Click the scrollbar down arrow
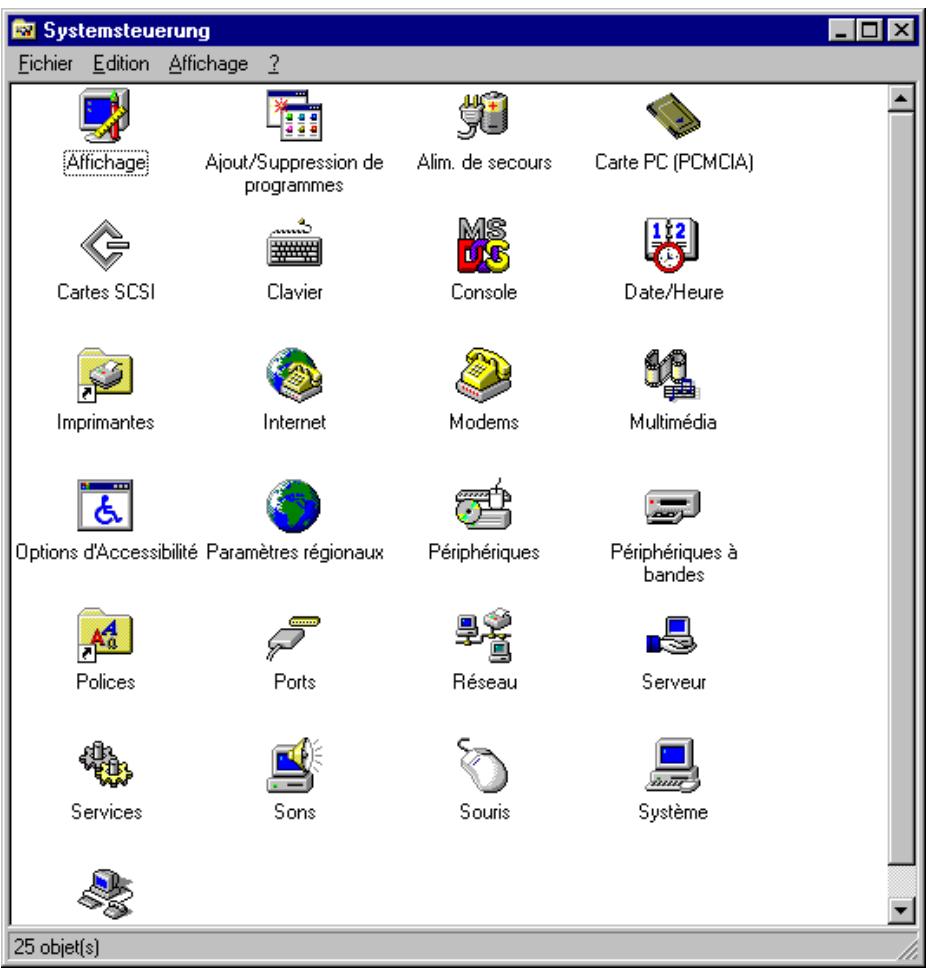 coord(901,910)
